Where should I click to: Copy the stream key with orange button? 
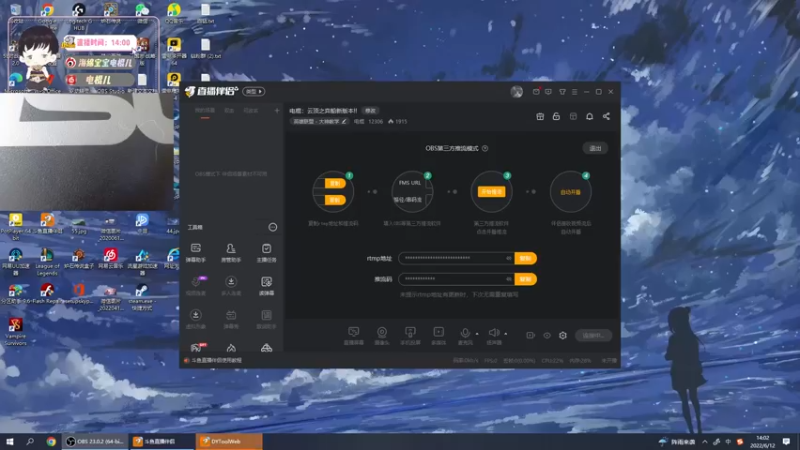click(x=526, y=279)
